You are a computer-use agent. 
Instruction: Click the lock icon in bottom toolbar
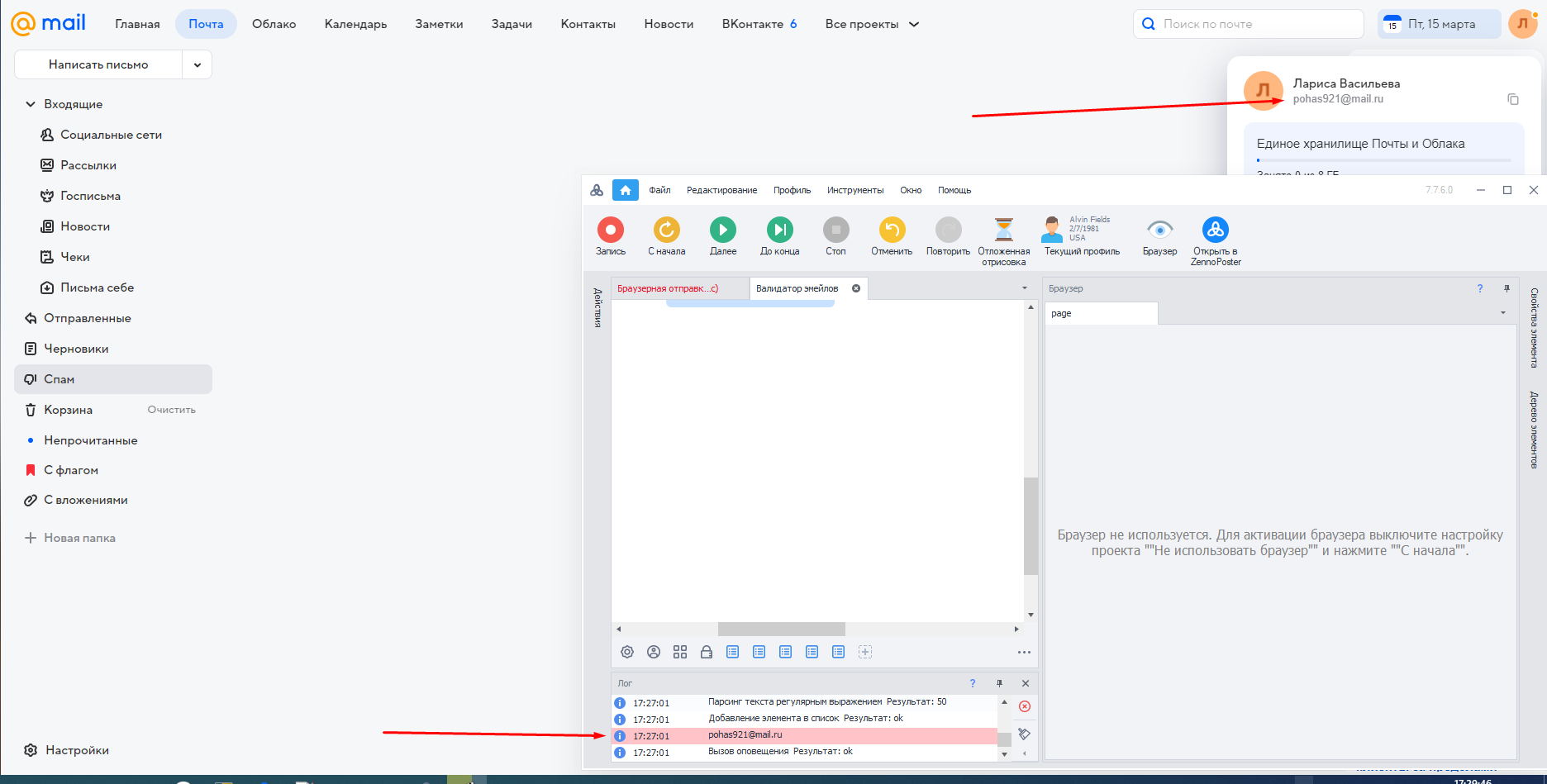coord(707,652)
